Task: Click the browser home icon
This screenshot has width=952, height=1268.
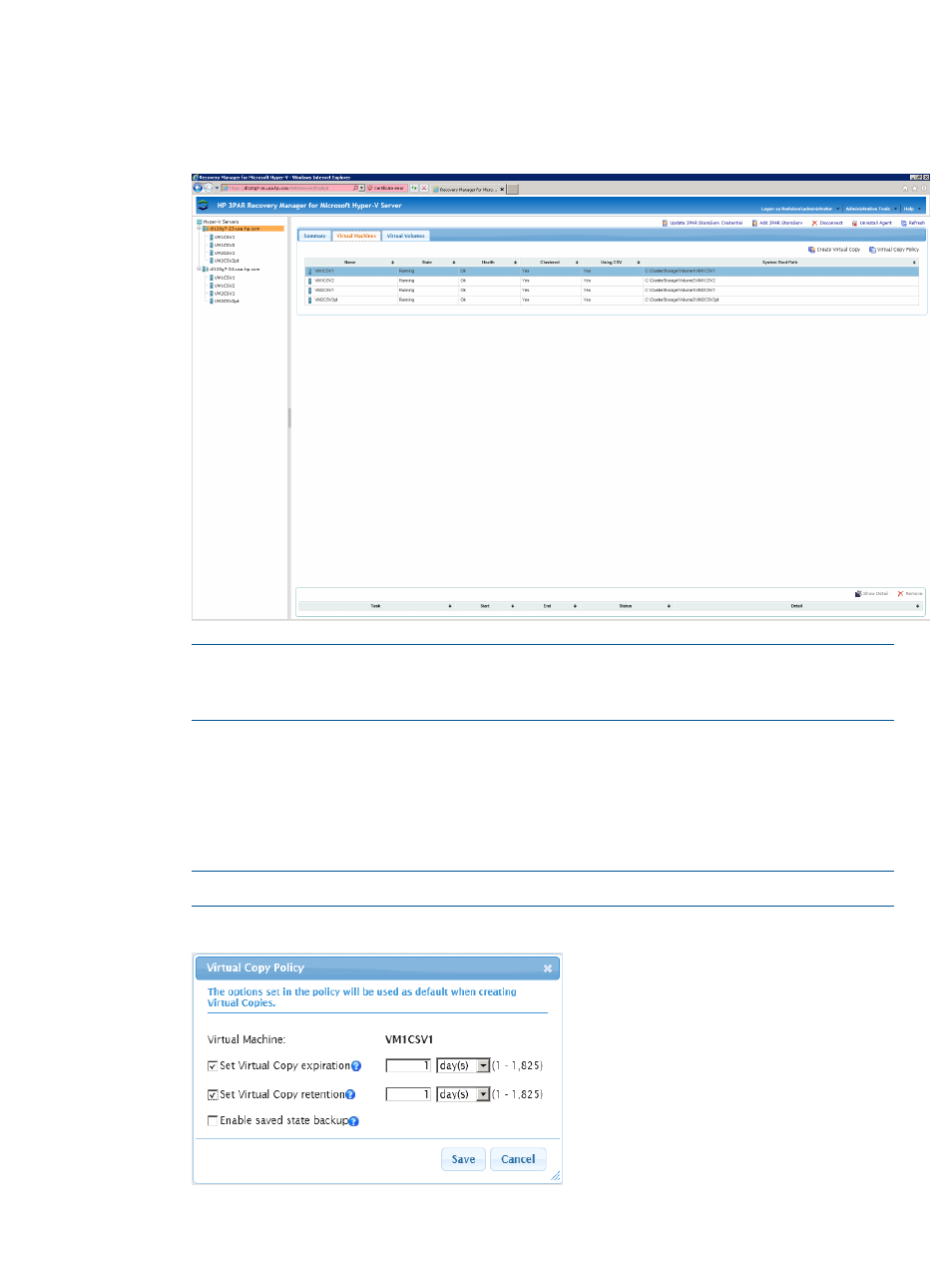Action: [906, 188]
